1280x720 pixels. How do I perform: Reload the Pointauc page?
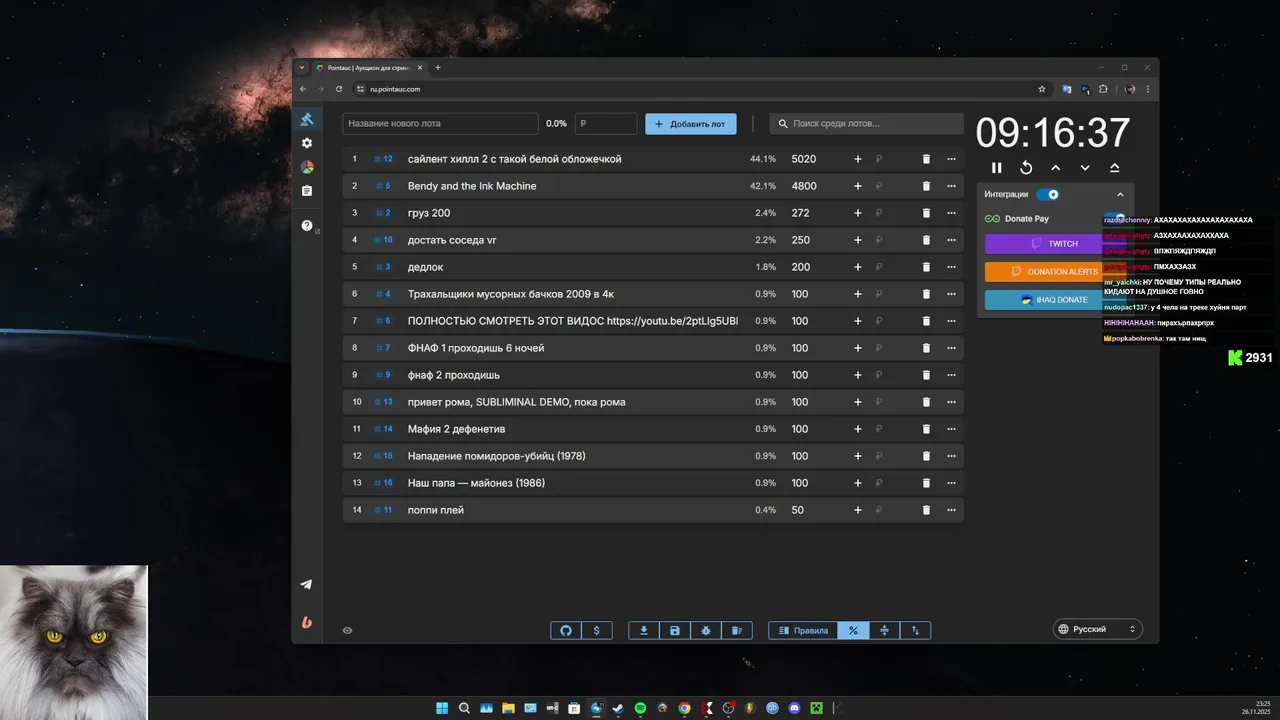pyautogui.click(x=339, y=89)
